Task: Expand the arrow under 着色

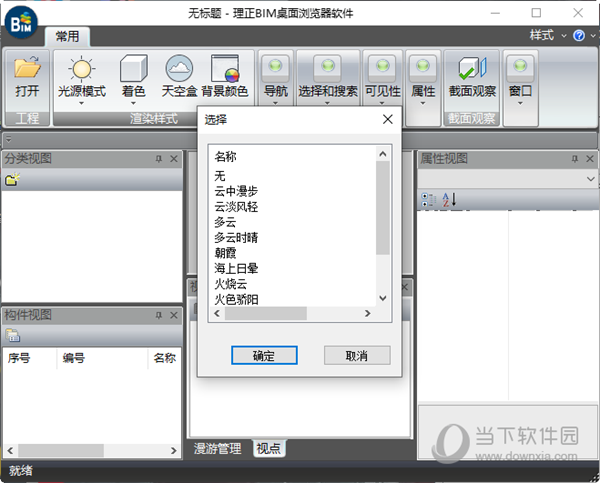Action: point(133,103)
